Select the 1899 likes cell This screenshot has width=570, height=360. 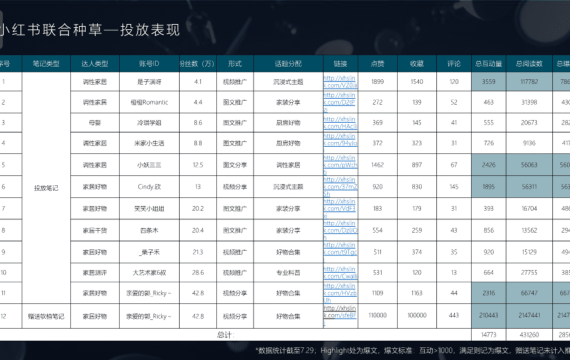tap(378, 82)
